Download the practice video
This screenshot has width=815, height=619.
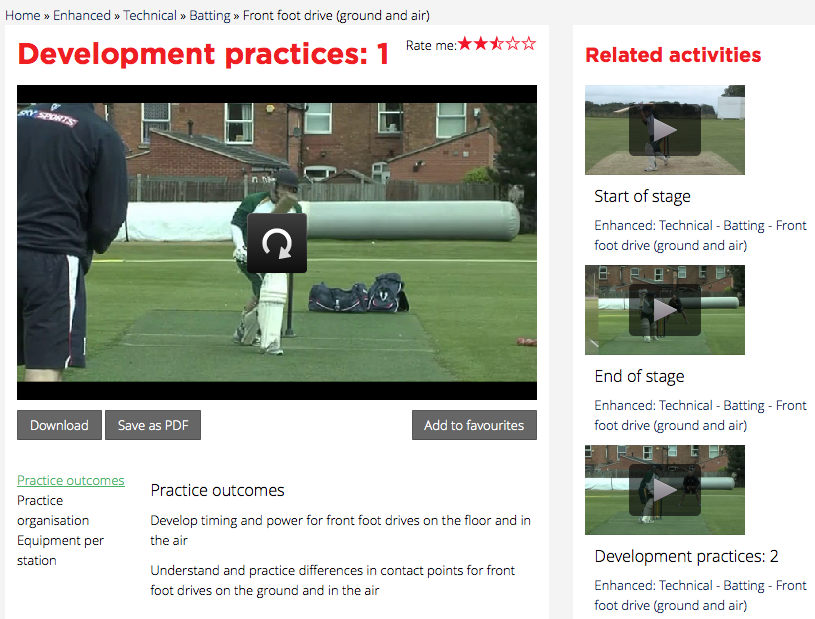coord(59,425)
